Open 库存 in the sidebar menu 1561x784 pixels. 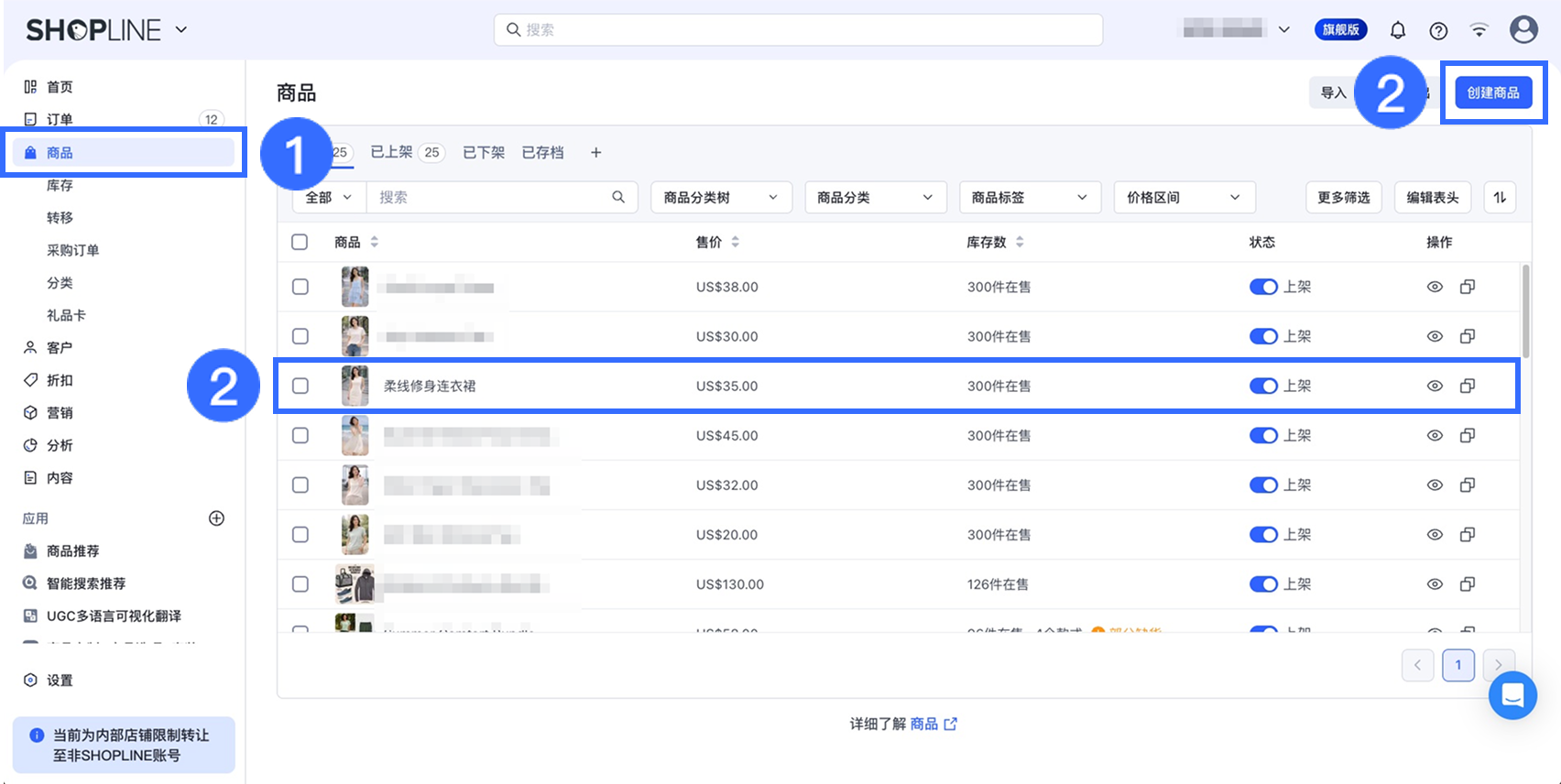coord(60,185)
